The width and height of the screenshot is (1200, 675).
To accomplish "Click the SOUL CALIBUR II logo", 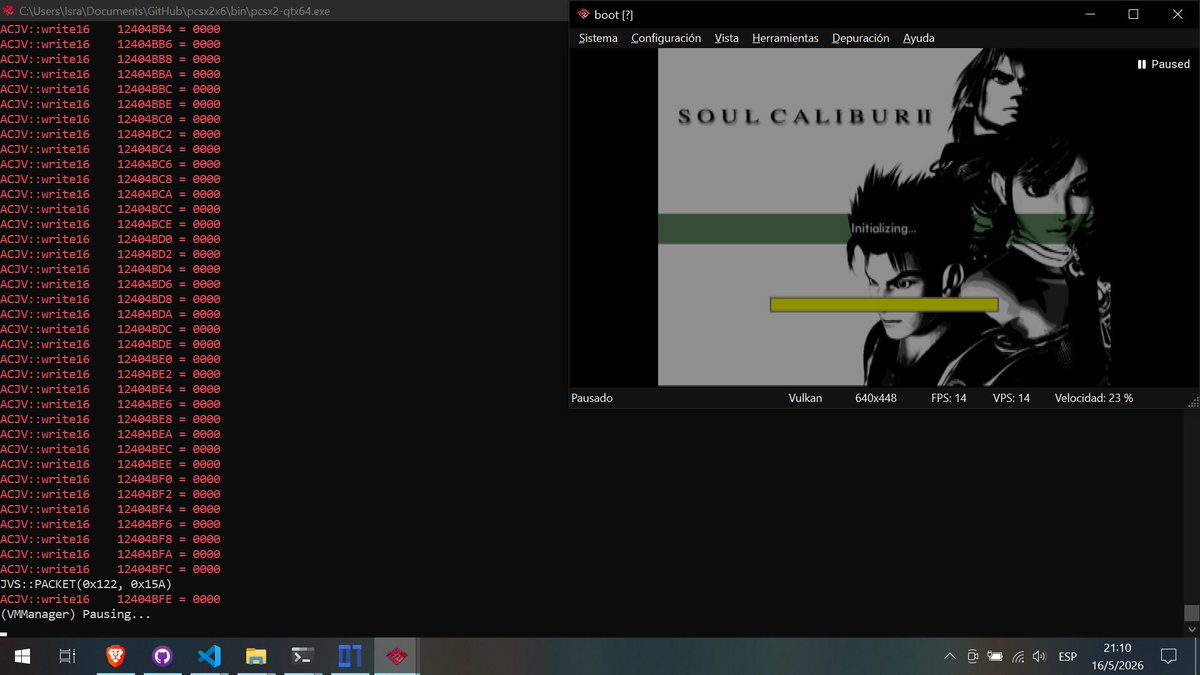I will tap(805, 117).
